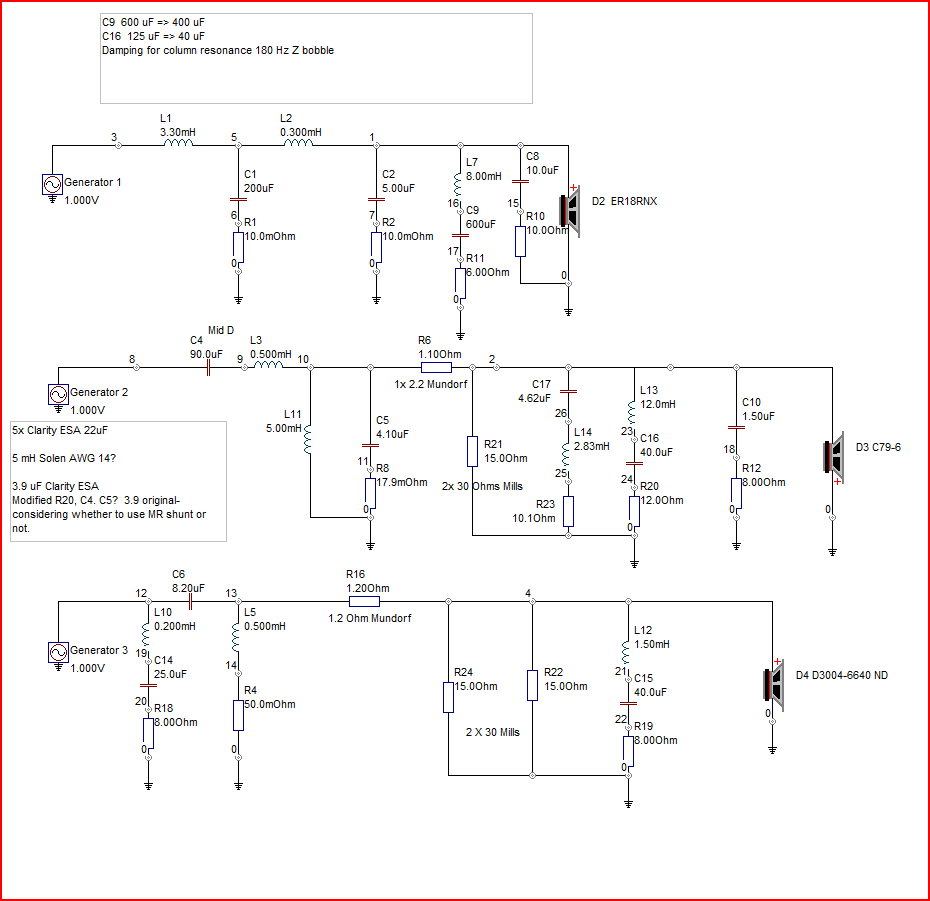Select inductor L3 0.500mH coil
930x901 pixels.
[268, 364]
